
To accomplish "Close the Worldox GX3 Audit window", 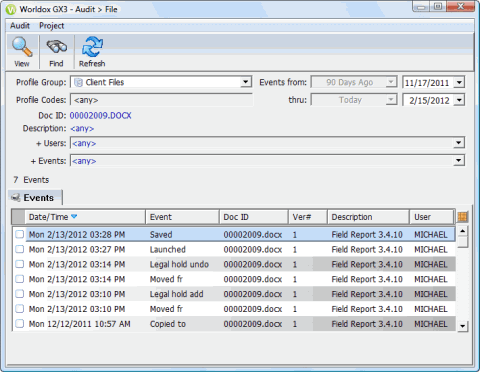I will point(460,7).
